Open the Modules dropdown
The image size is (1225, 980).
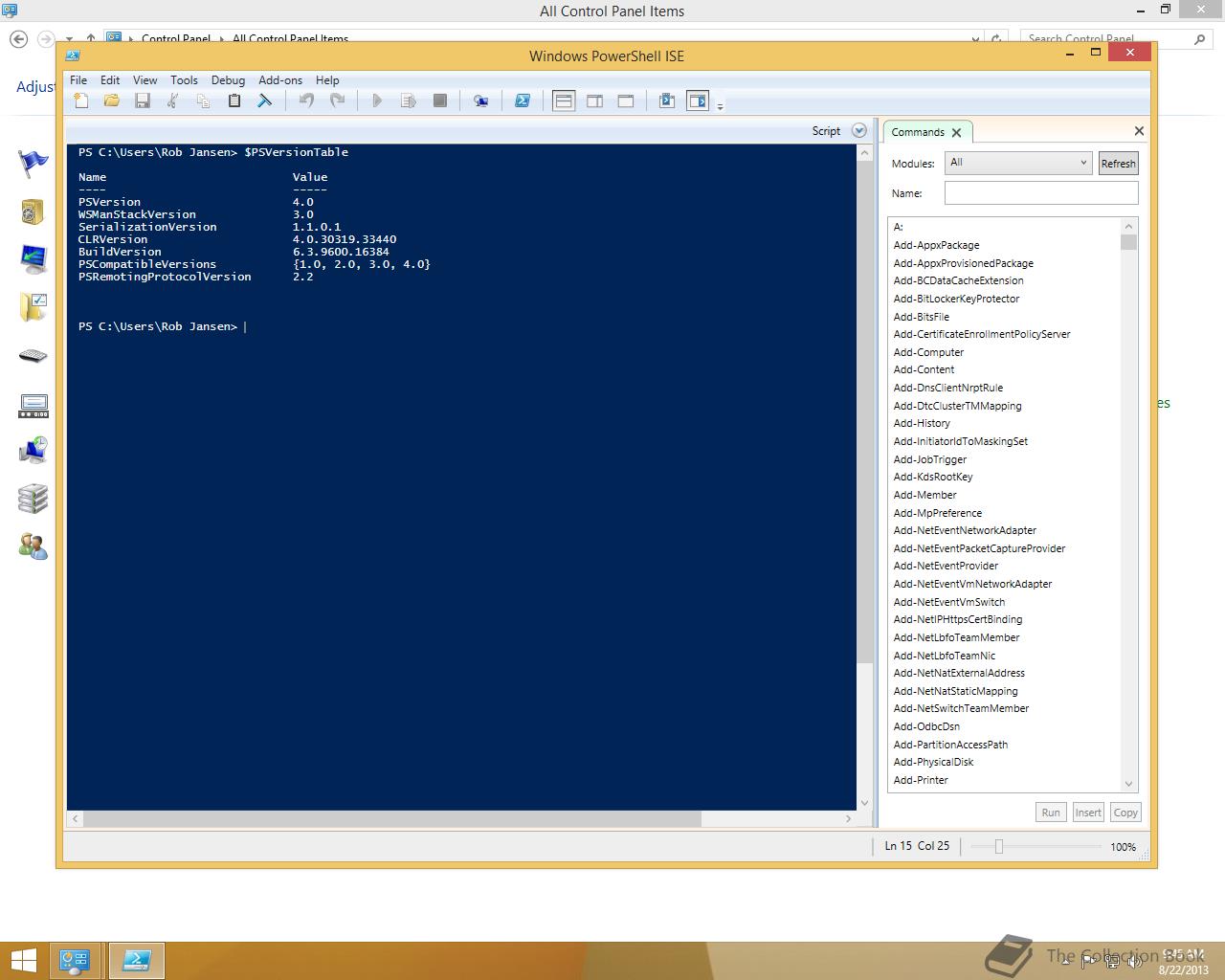(1018, 163)
